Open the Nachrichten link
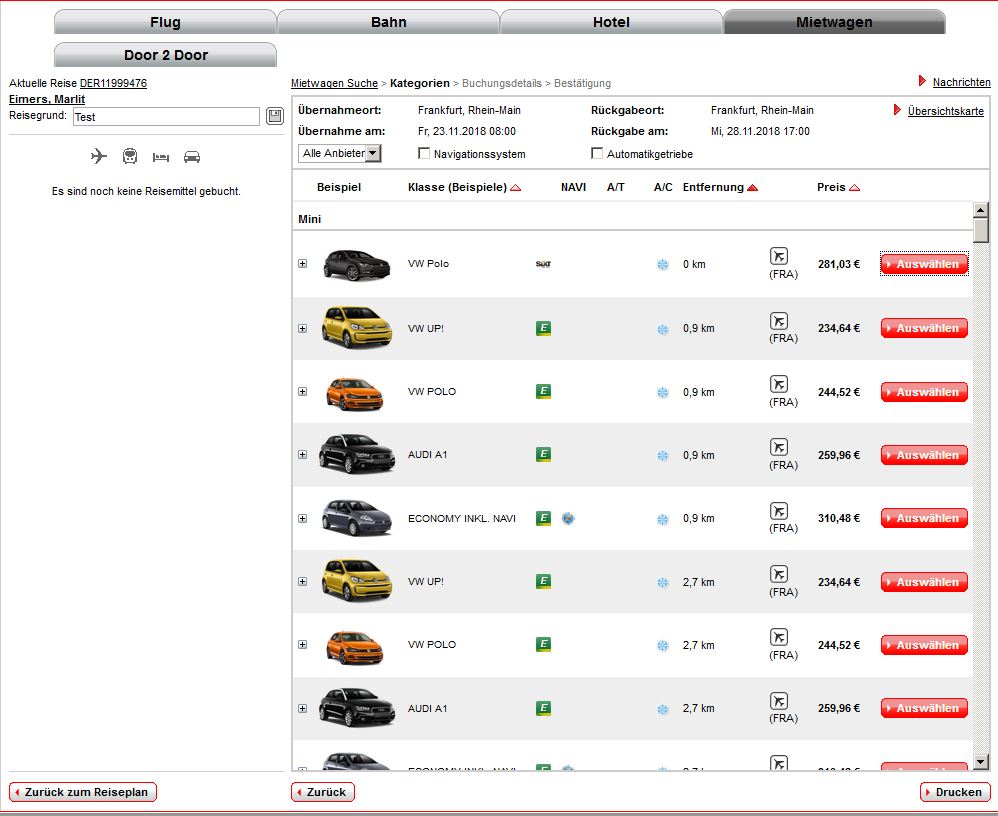The width and height of the screenshot is (998, 816). point(961,82)
